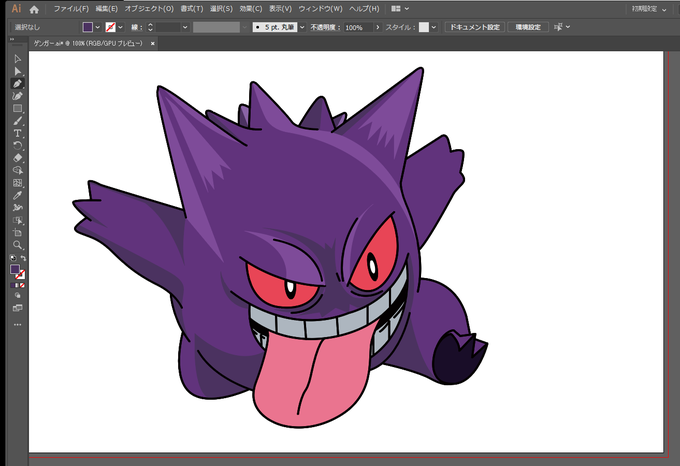Reset to default fill and stroke
The image size is (680, 466).
tap(13, 258)
